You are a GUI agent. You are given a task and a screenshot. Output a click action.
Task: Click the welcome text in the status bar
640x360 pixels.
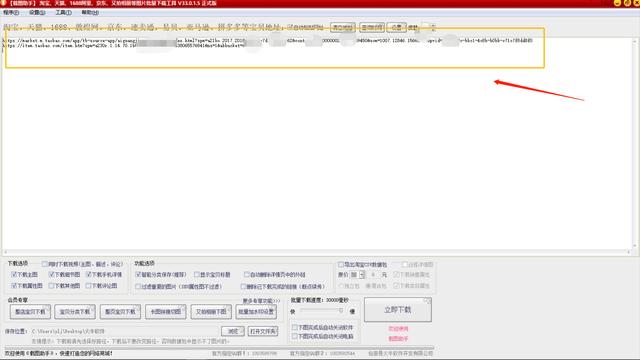coord(58,353)
